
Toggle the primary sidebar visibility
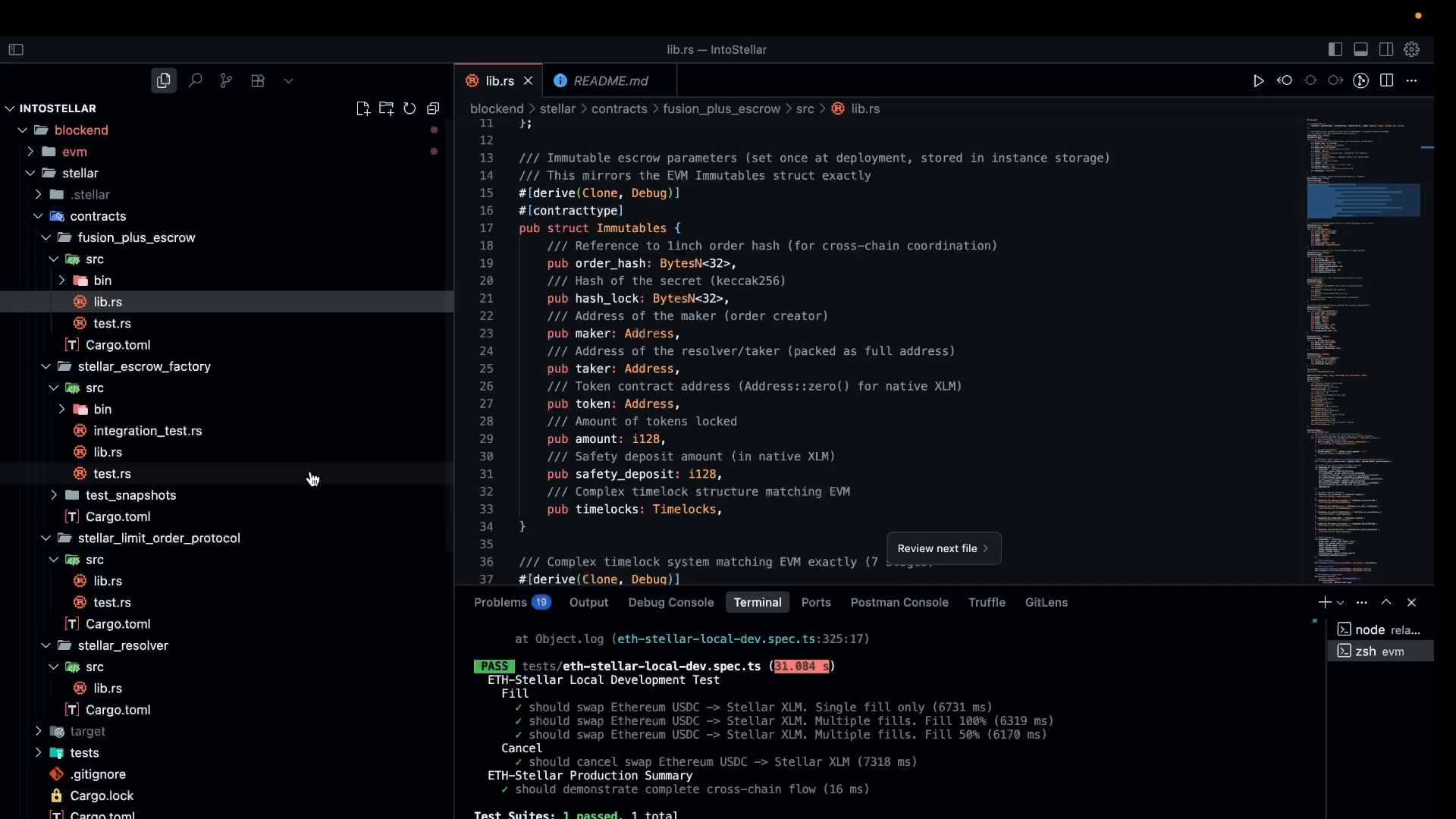1335,49
